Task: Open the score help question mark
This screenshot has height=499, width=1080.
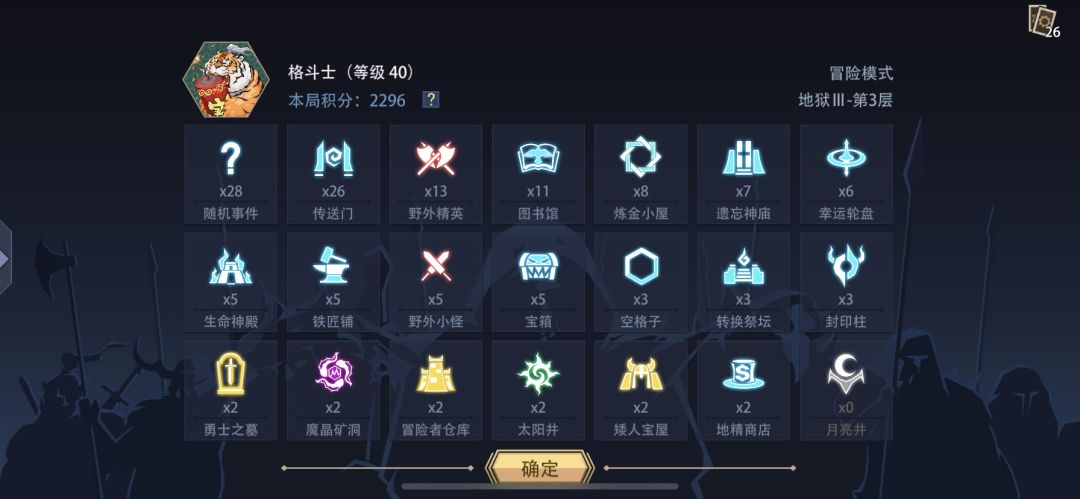Action: (x=430, y=100)
